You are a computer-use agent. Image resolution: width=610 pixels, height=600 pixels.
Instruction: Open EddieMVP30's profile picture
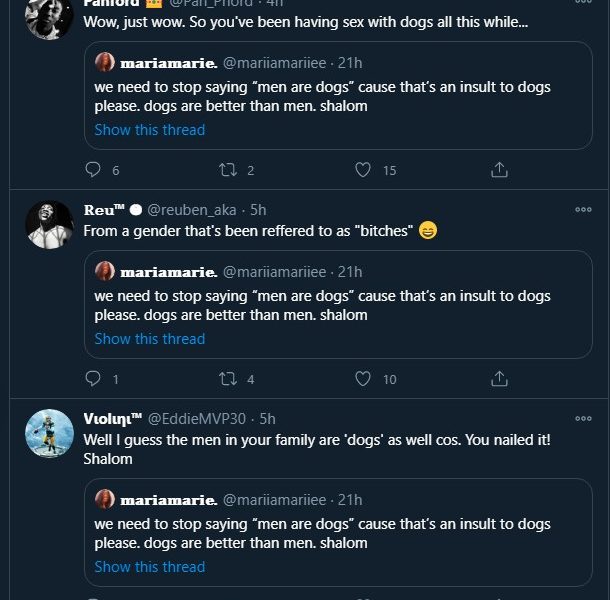49,433
